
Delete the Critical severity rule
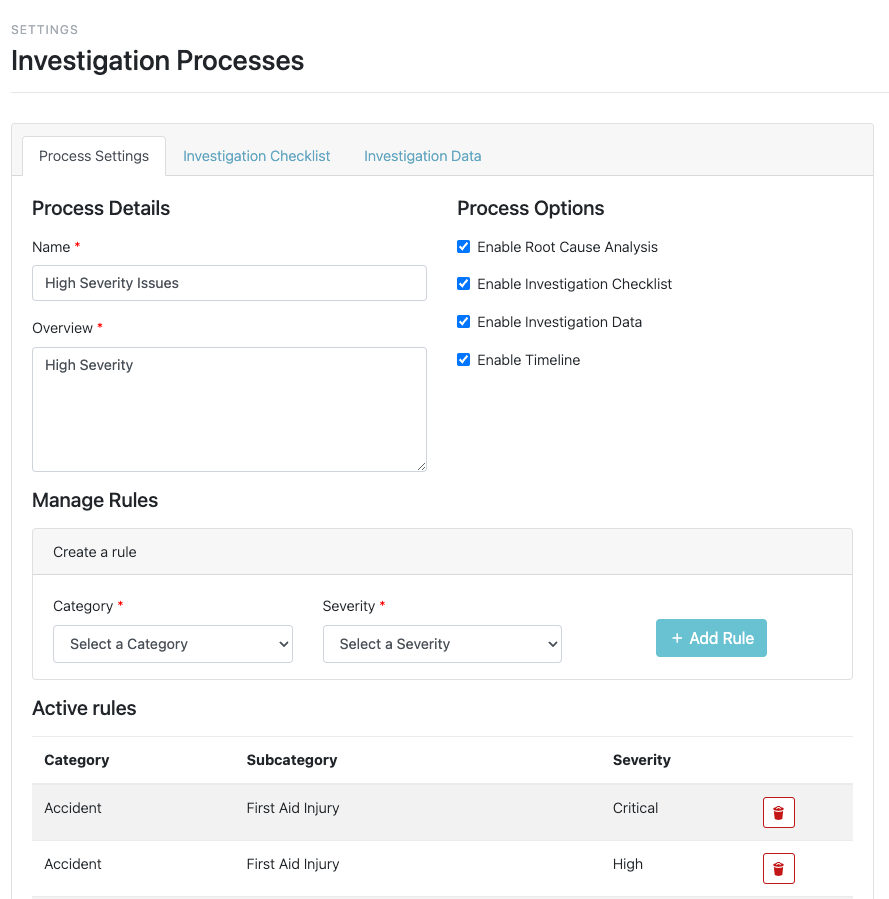[x=778, y=812]
